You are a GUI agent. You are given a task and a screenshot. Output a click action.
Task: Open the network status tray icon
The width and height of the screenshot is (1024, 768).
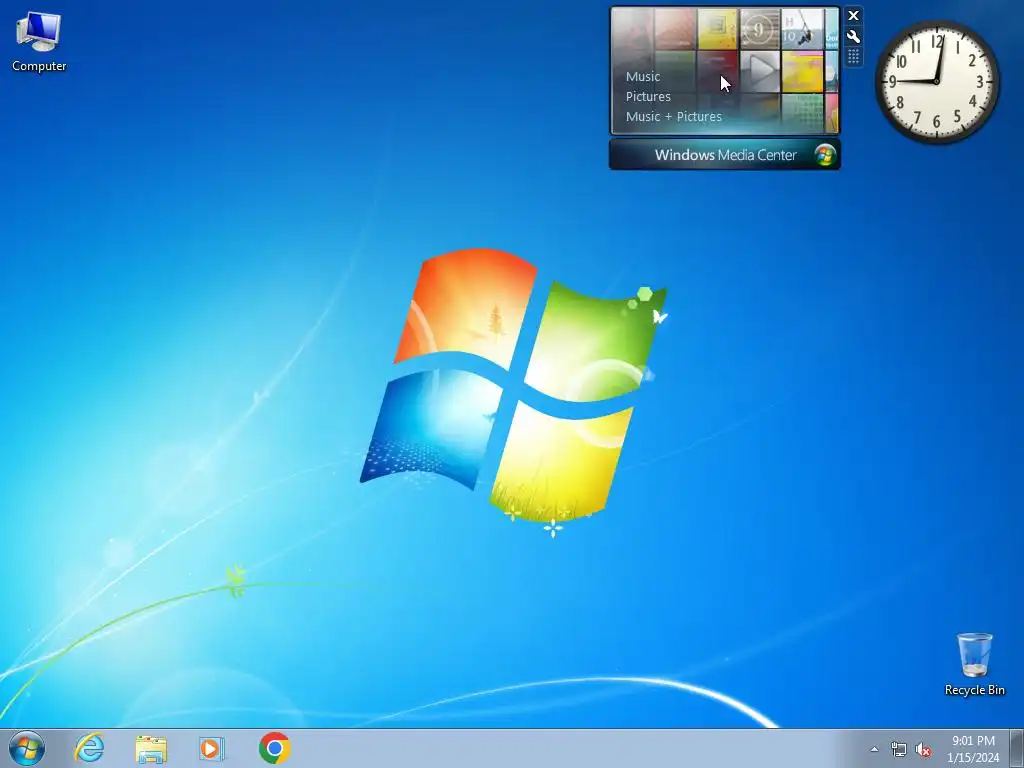pos(899,749)
